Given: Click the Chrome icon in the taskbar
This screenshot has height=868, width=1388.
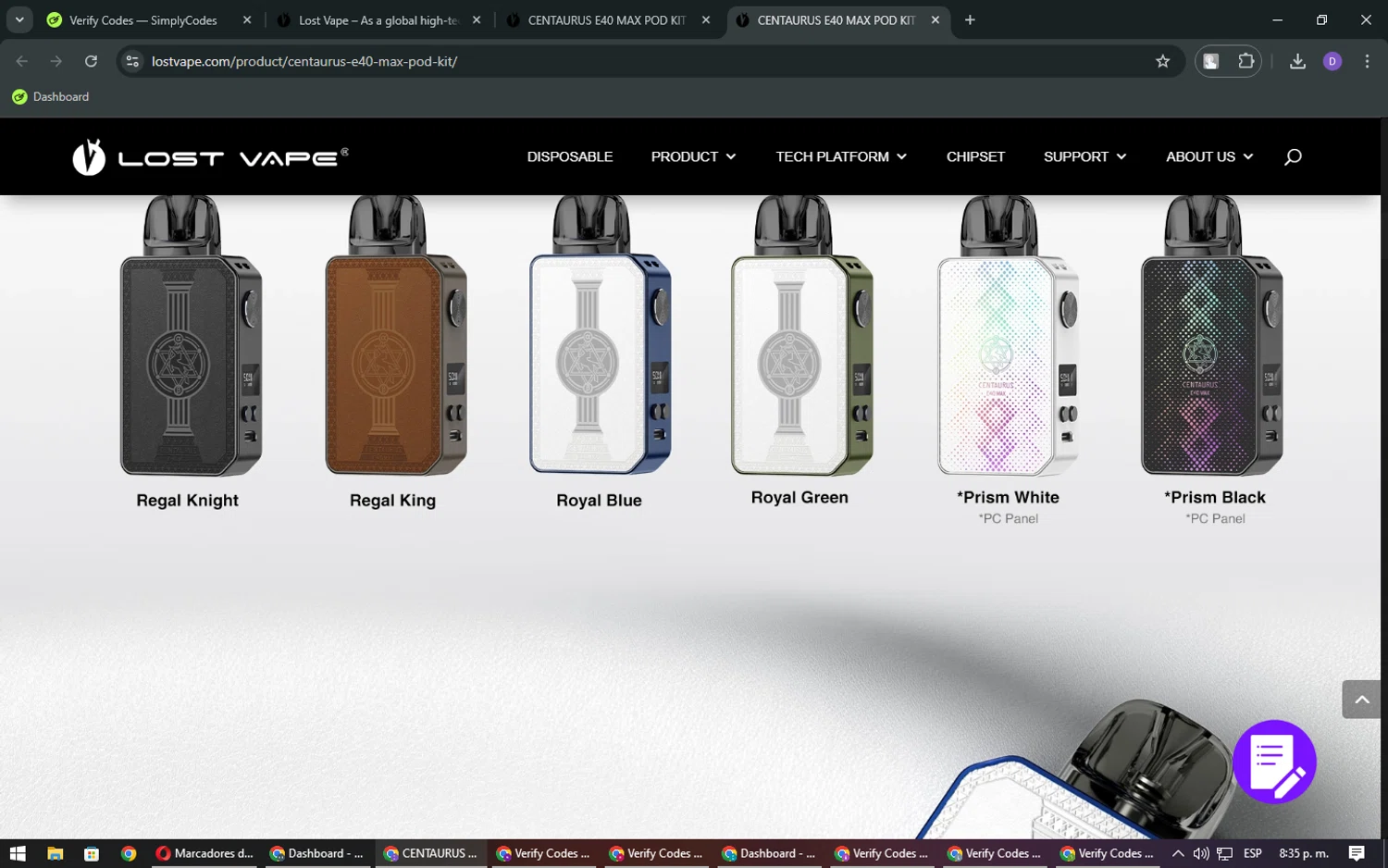Looking at the screenshot, I should pos(129,853).
